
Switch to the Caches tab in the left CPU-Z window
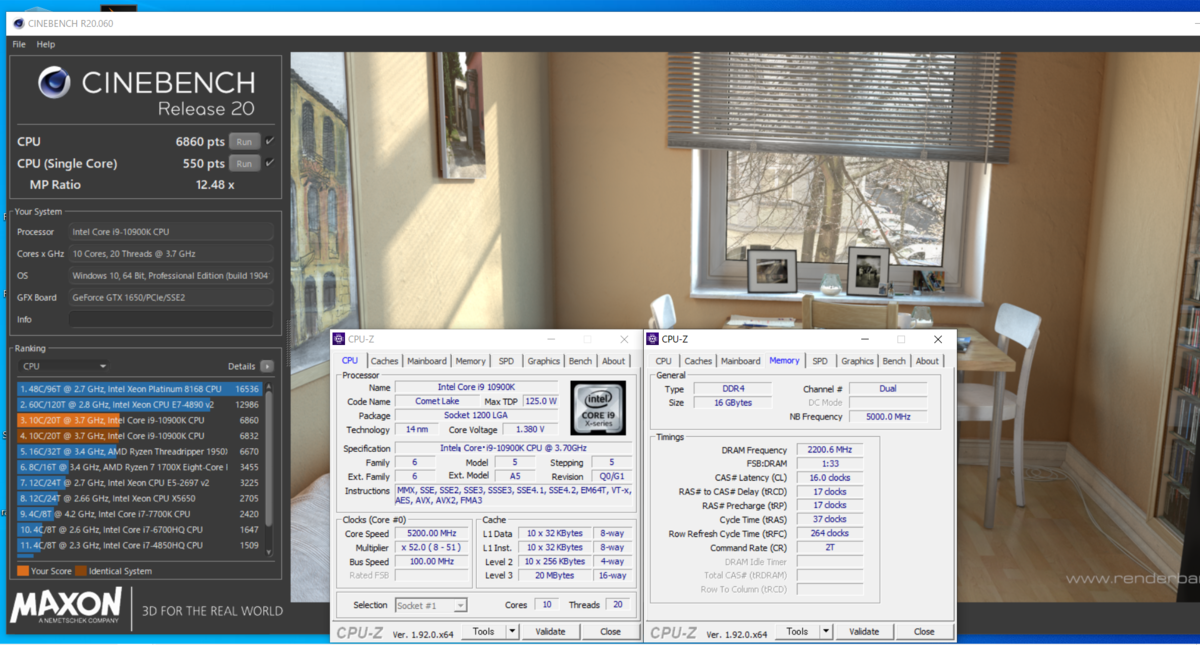(384, 361)
